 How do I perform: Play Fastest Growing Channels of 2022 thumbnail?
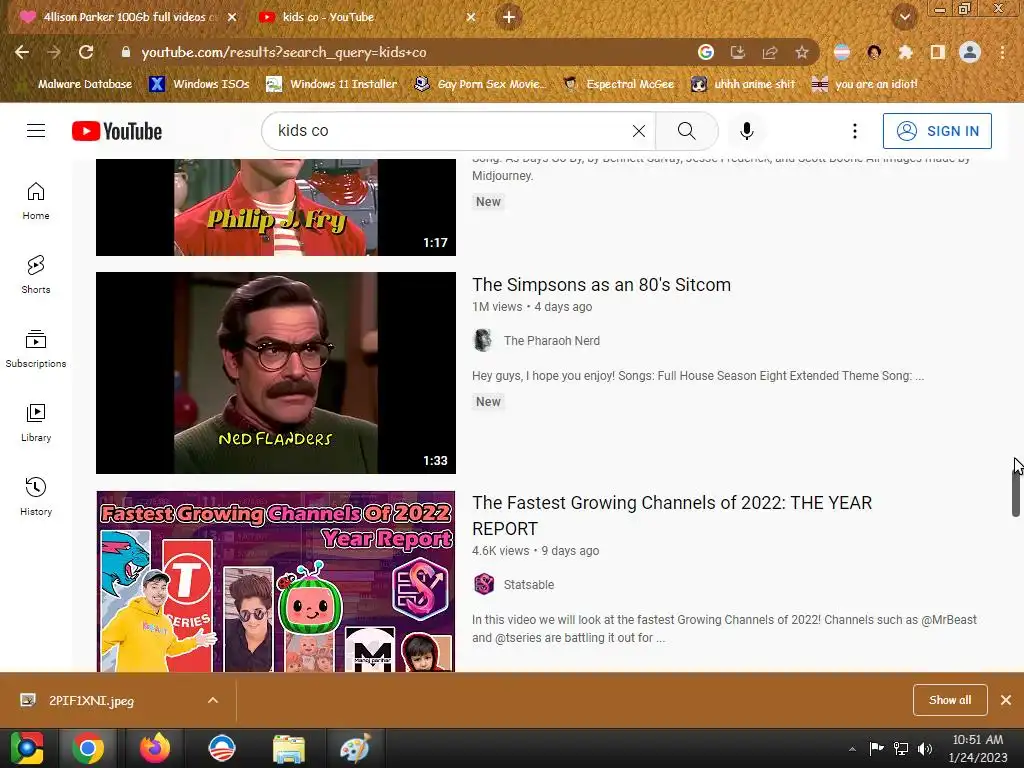point(276,581)
